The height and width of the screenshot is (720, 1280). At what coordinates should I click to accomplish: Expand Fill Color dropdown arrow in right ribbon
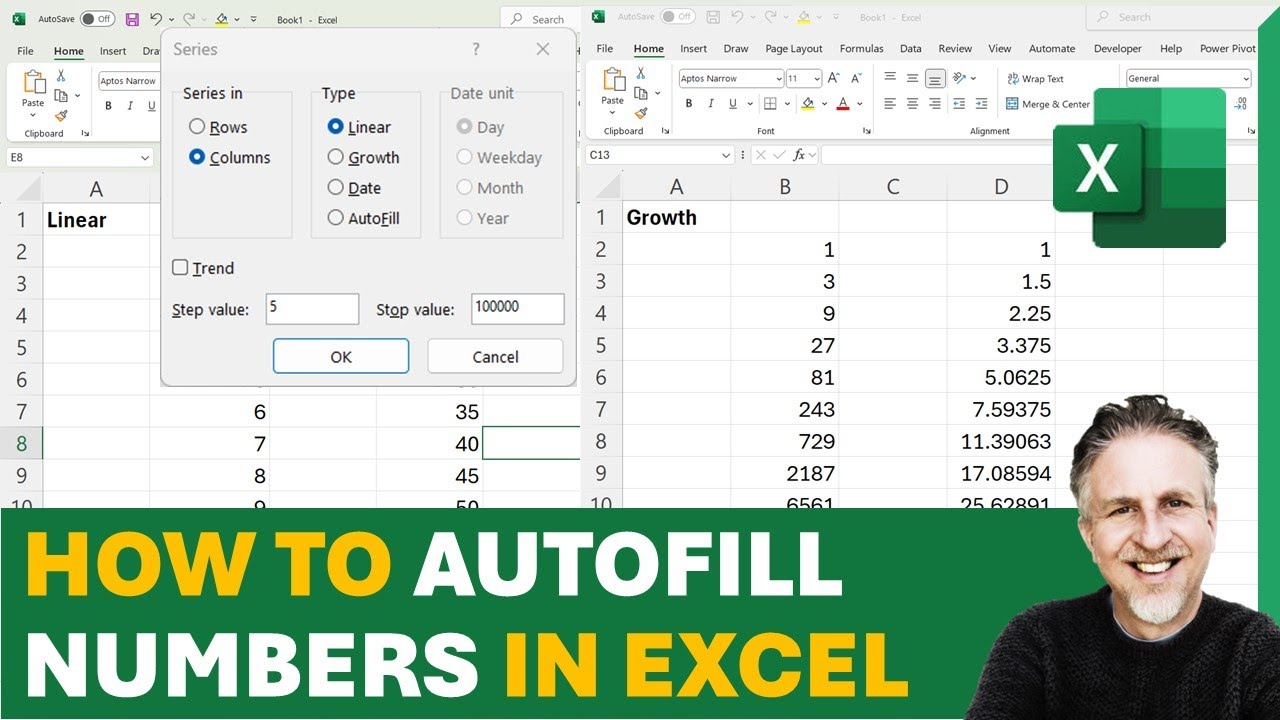click(824, 103)
